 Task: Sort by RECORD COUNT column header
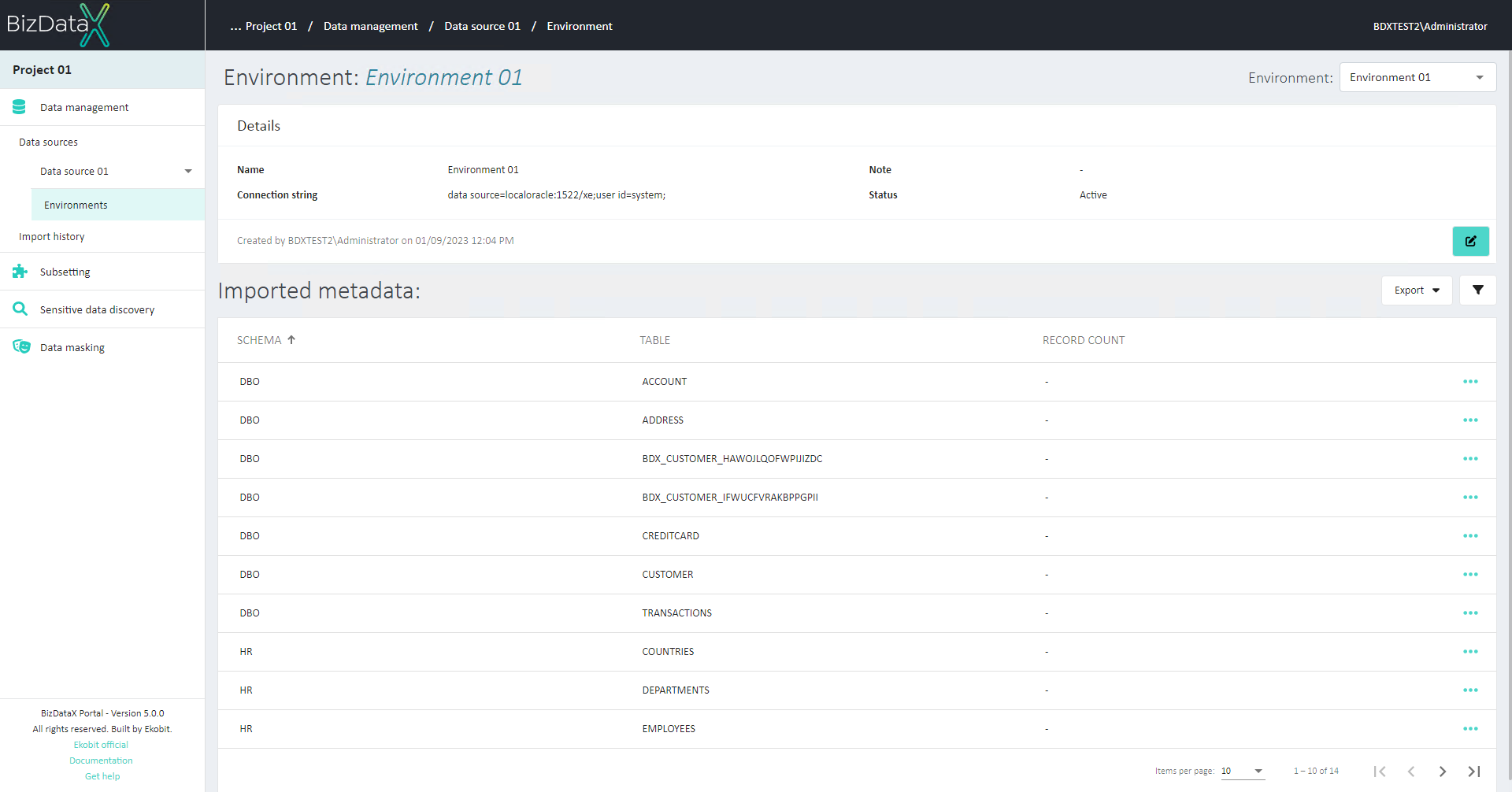(1084, 340)
